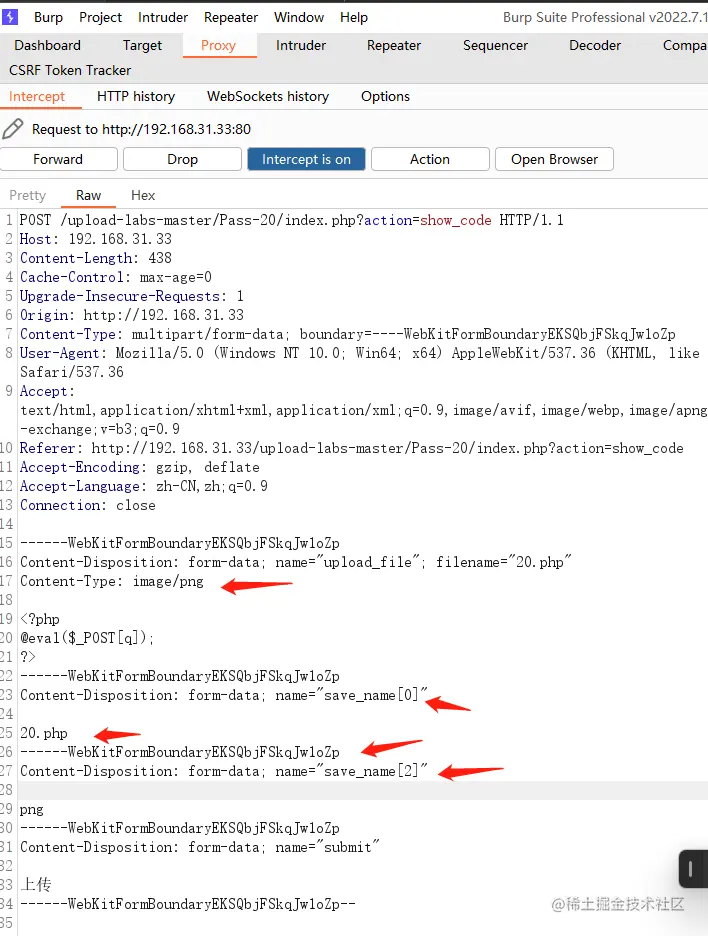
Task: Switch to the Hex view tab
Action: pyautogui.click(x=143, y=195)
